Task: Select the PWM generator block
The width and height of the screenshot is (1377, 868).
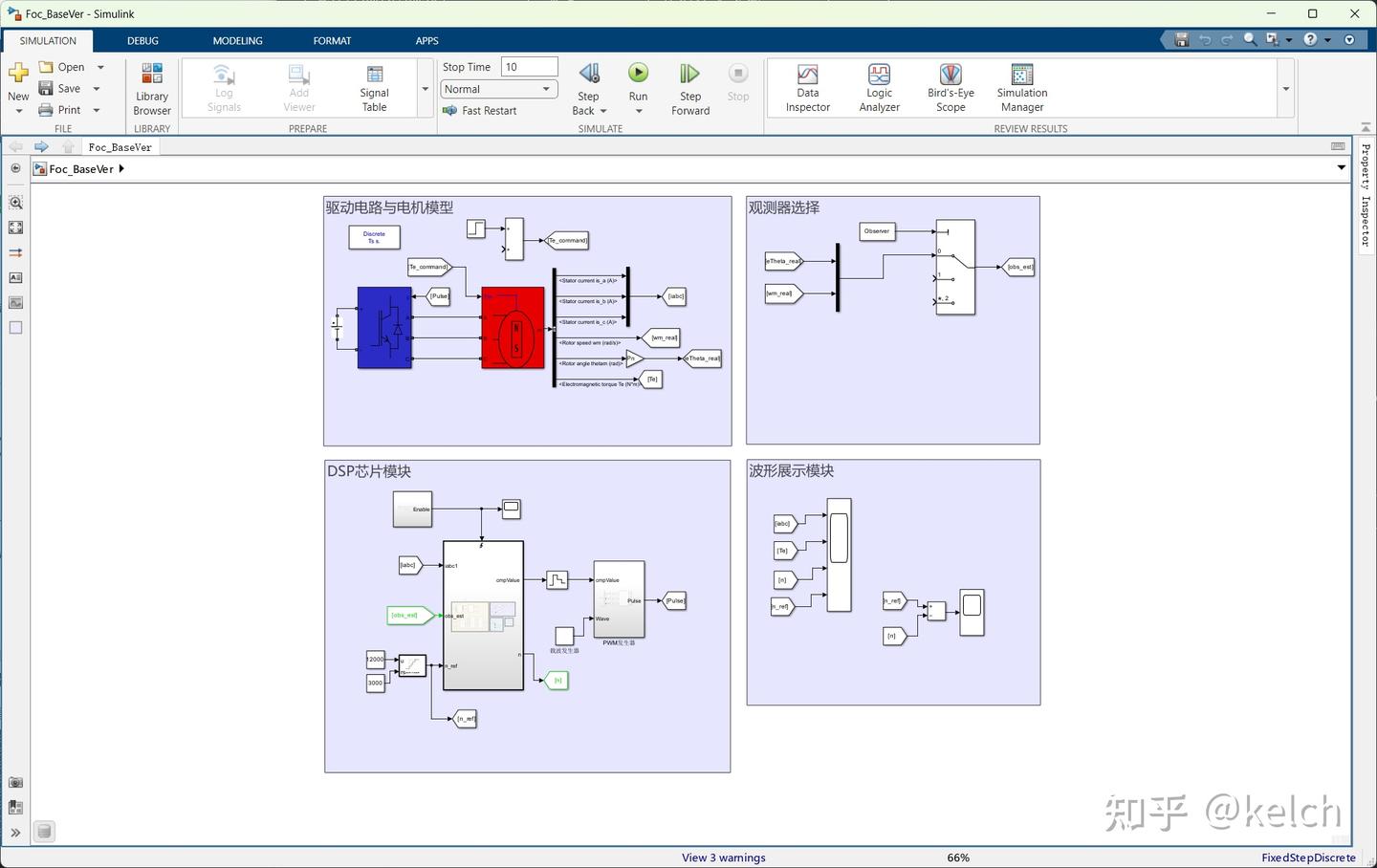Action: 619,599
